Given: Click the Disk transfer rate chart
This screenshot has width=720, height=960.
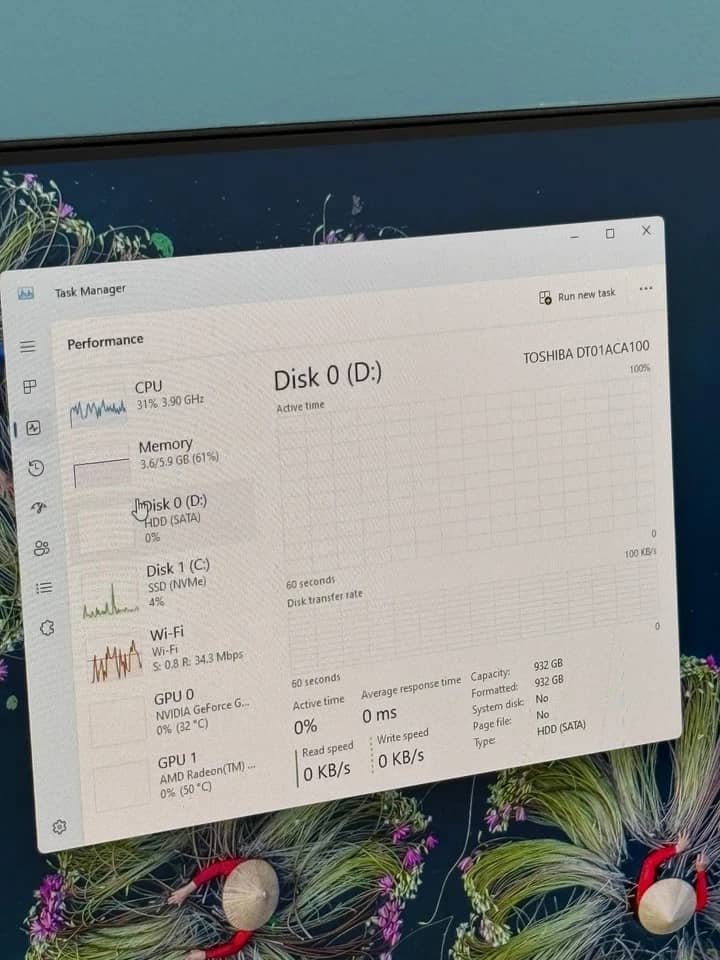Looking at the screenshot, I should coord(473,617).
